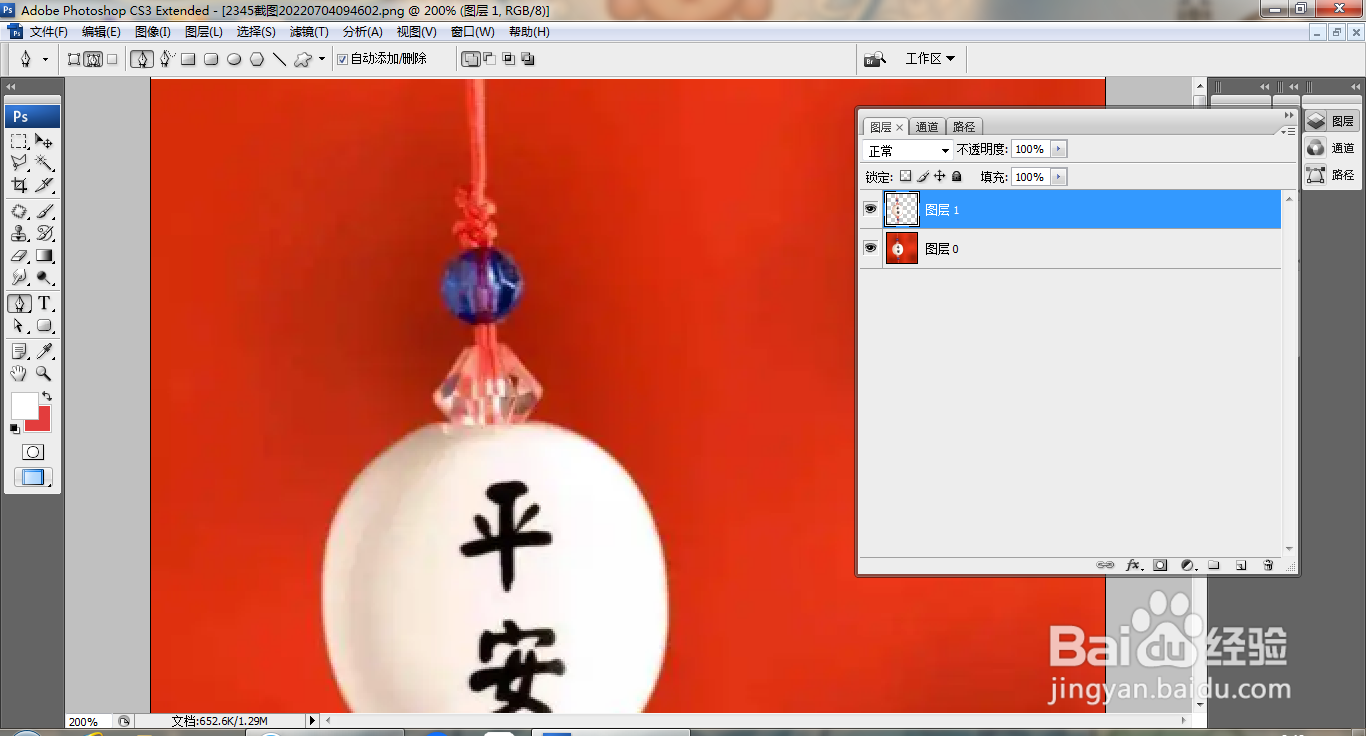This screenshot has height=736, width=1366.
Task: Toggle lock transparent pixels
Action: tap(905, 176)
